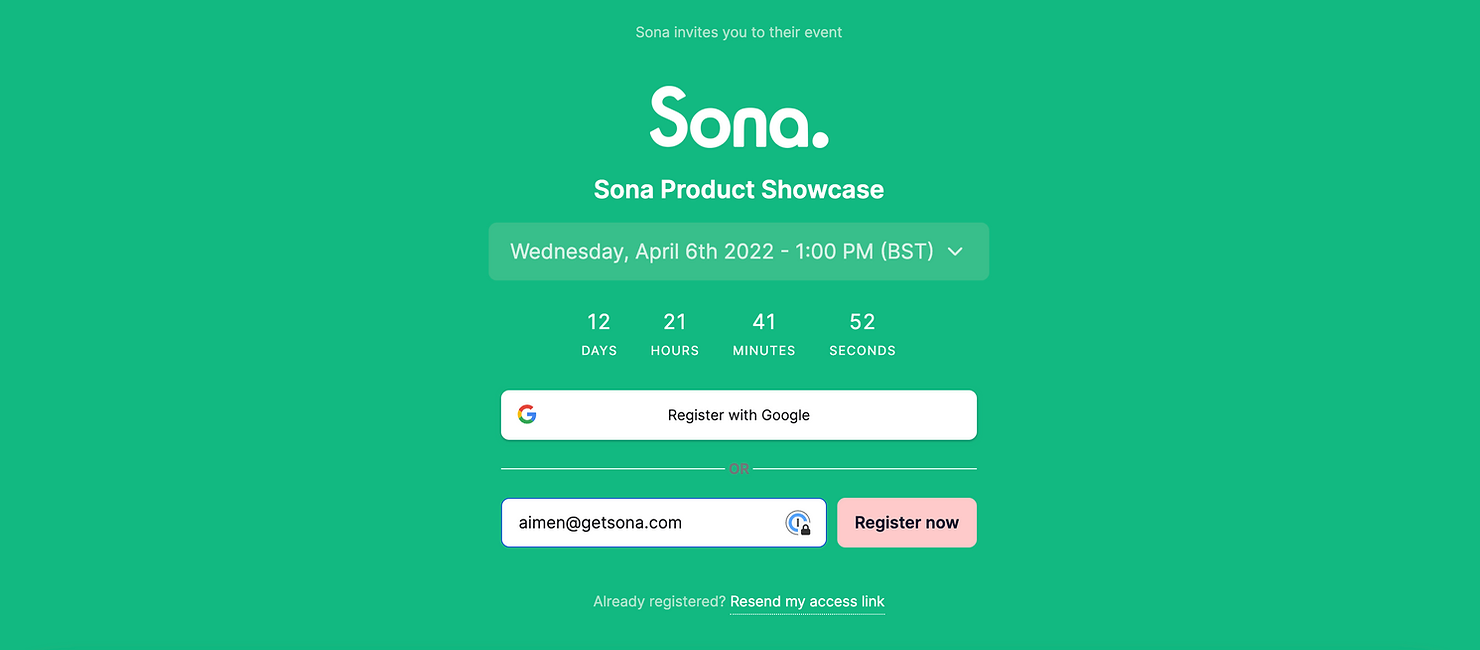Open the Wednesday, April 6th 2022 date dropdown
The width and height of the screenshot is (1480, 650).
tap(739, 251)
